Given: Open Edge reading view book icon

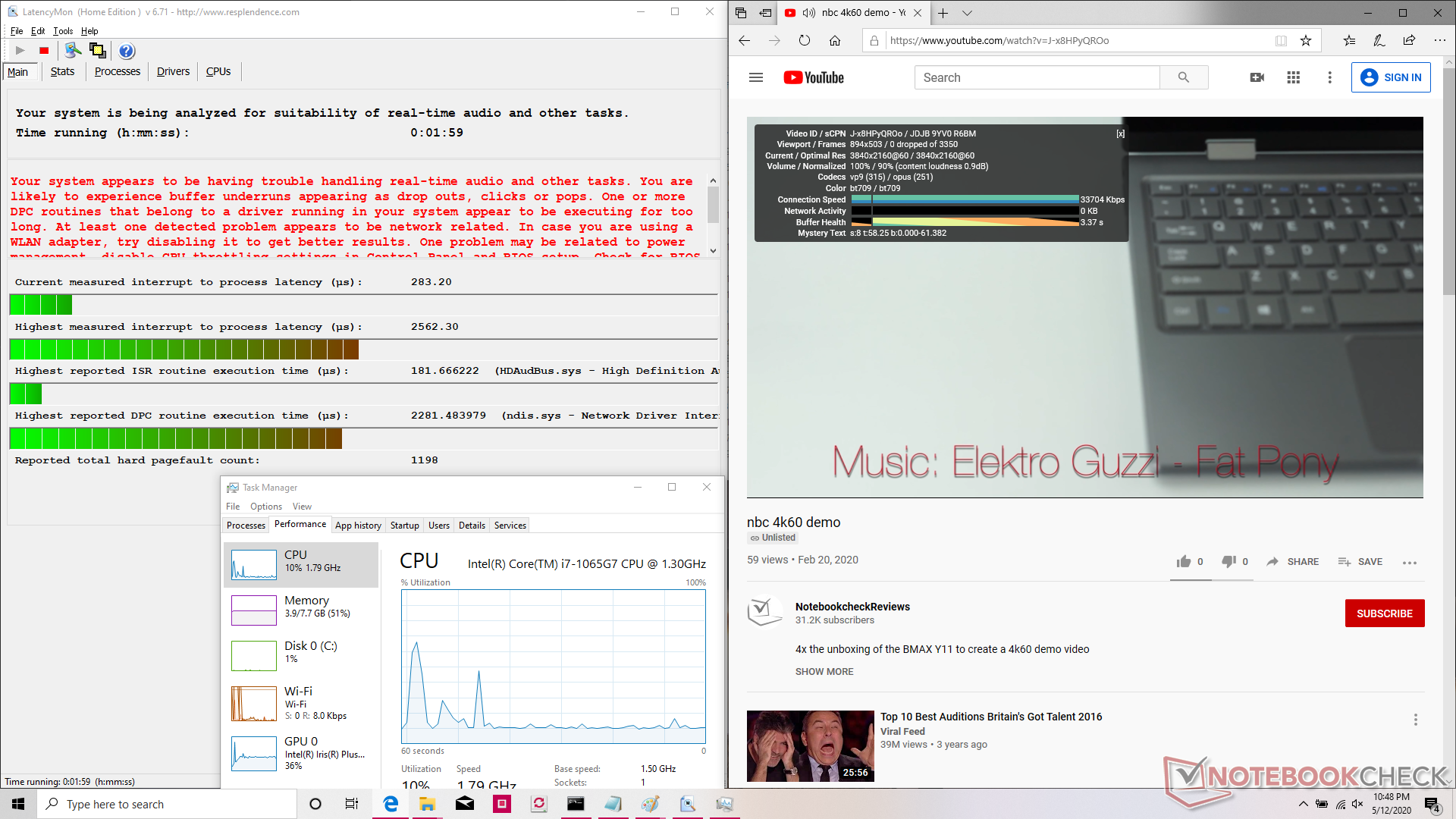Looking at the screenshot, I should click(1281, 41).
